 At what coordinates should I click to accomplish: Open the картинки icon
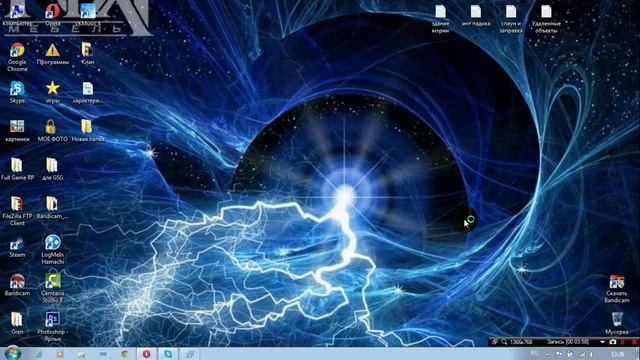point(17,130)
